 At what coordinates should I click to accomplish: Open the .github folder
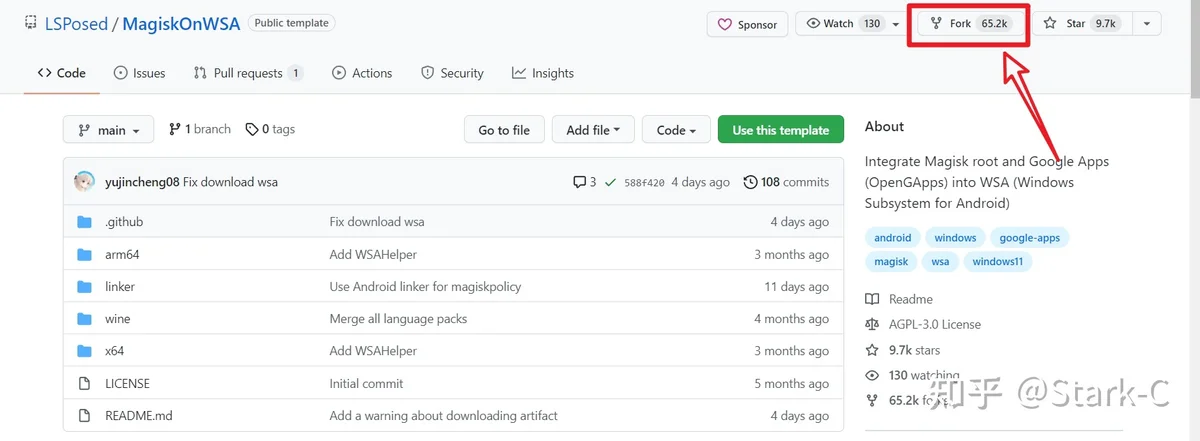tap(124, 222)
